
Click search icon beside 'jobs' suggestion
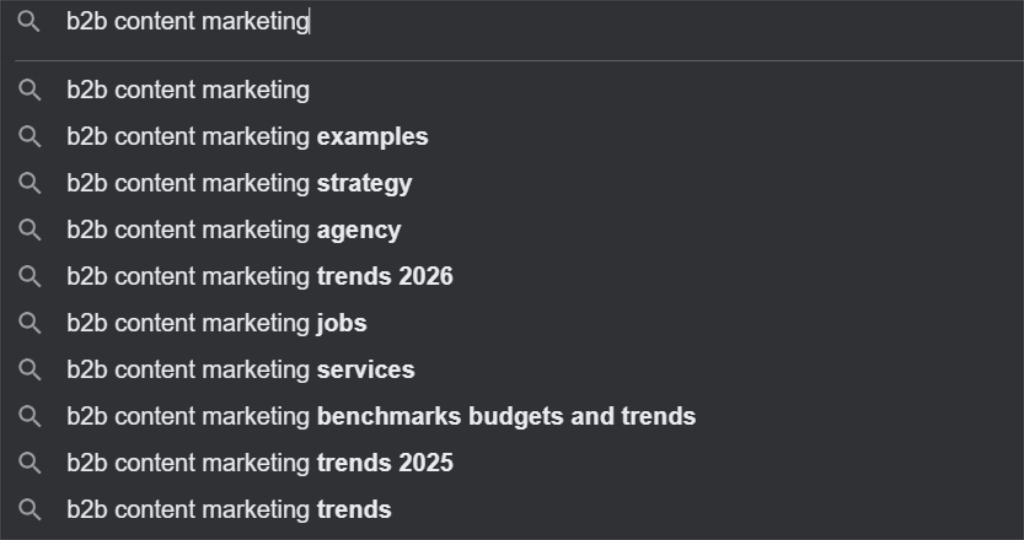click(30, 323)
